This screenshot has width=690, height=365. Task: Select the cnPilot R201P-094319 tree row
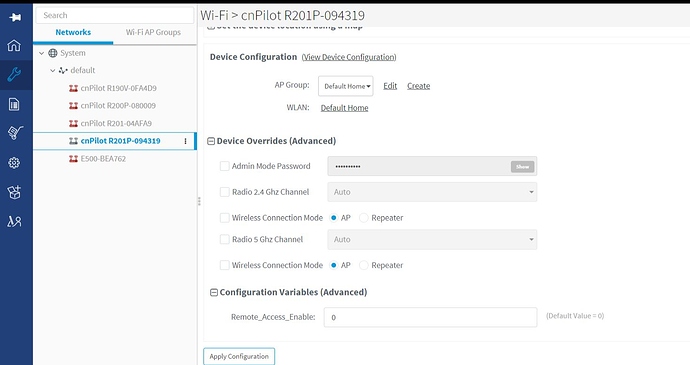[114, 141]
